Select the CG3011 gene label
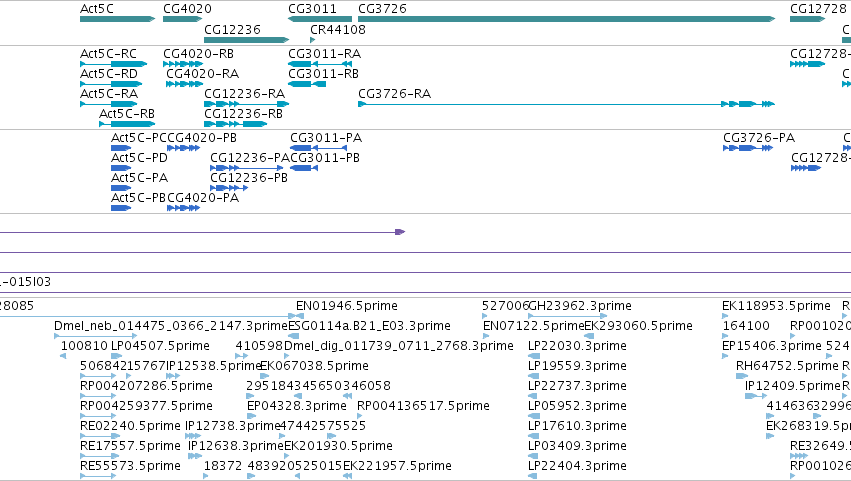 tap(312, 9)
